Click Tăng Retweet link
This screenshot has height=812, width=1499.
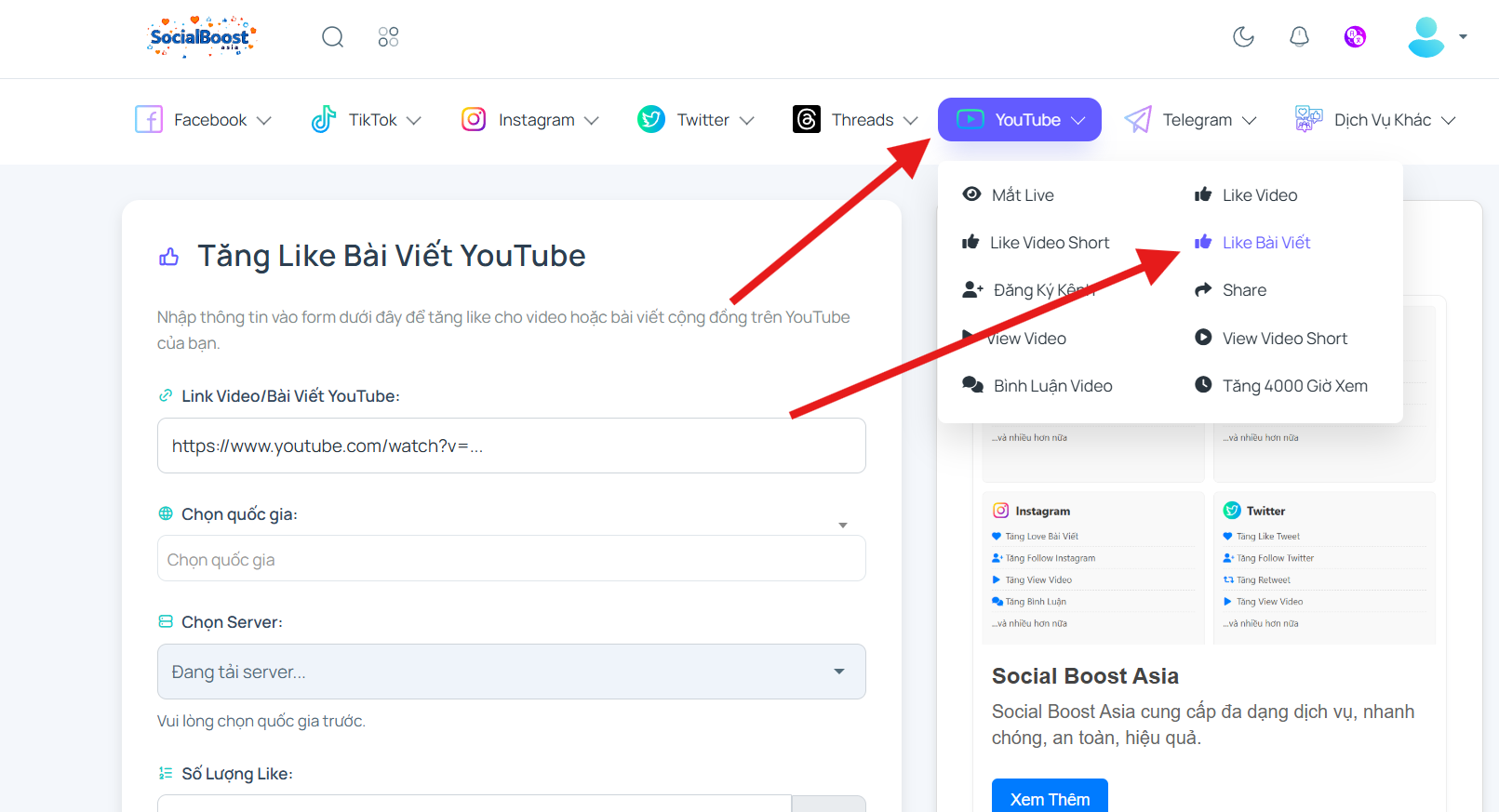[1264, 580]
